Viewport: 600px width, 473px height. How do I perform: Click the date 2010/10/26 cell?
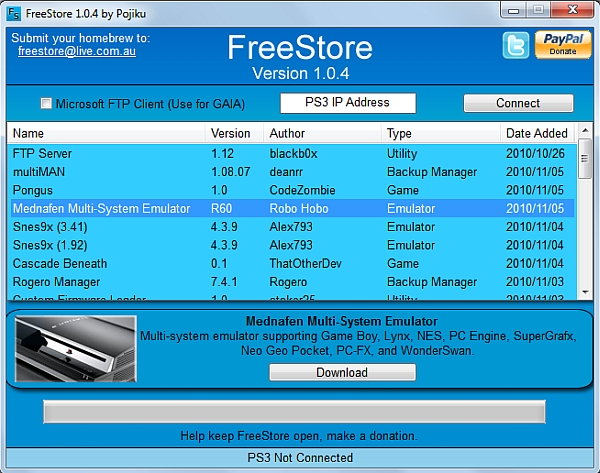pos(535,153)
